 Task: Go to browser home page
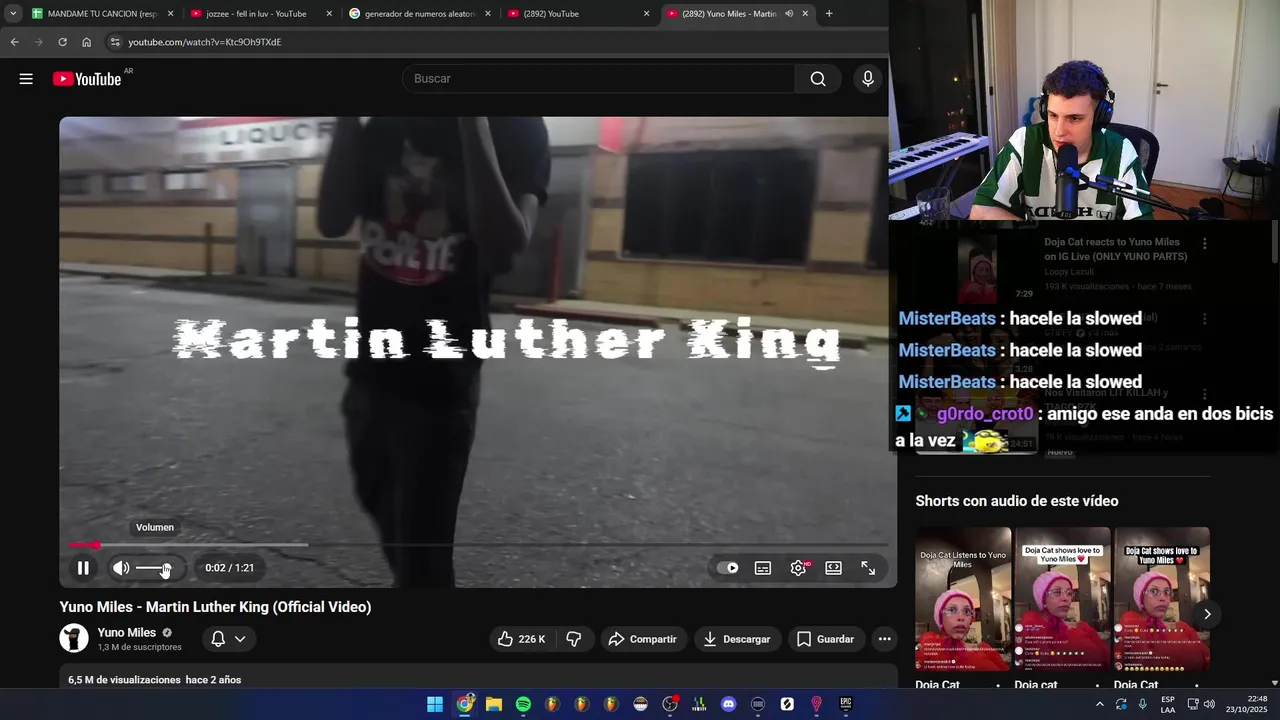coord(86,42)
